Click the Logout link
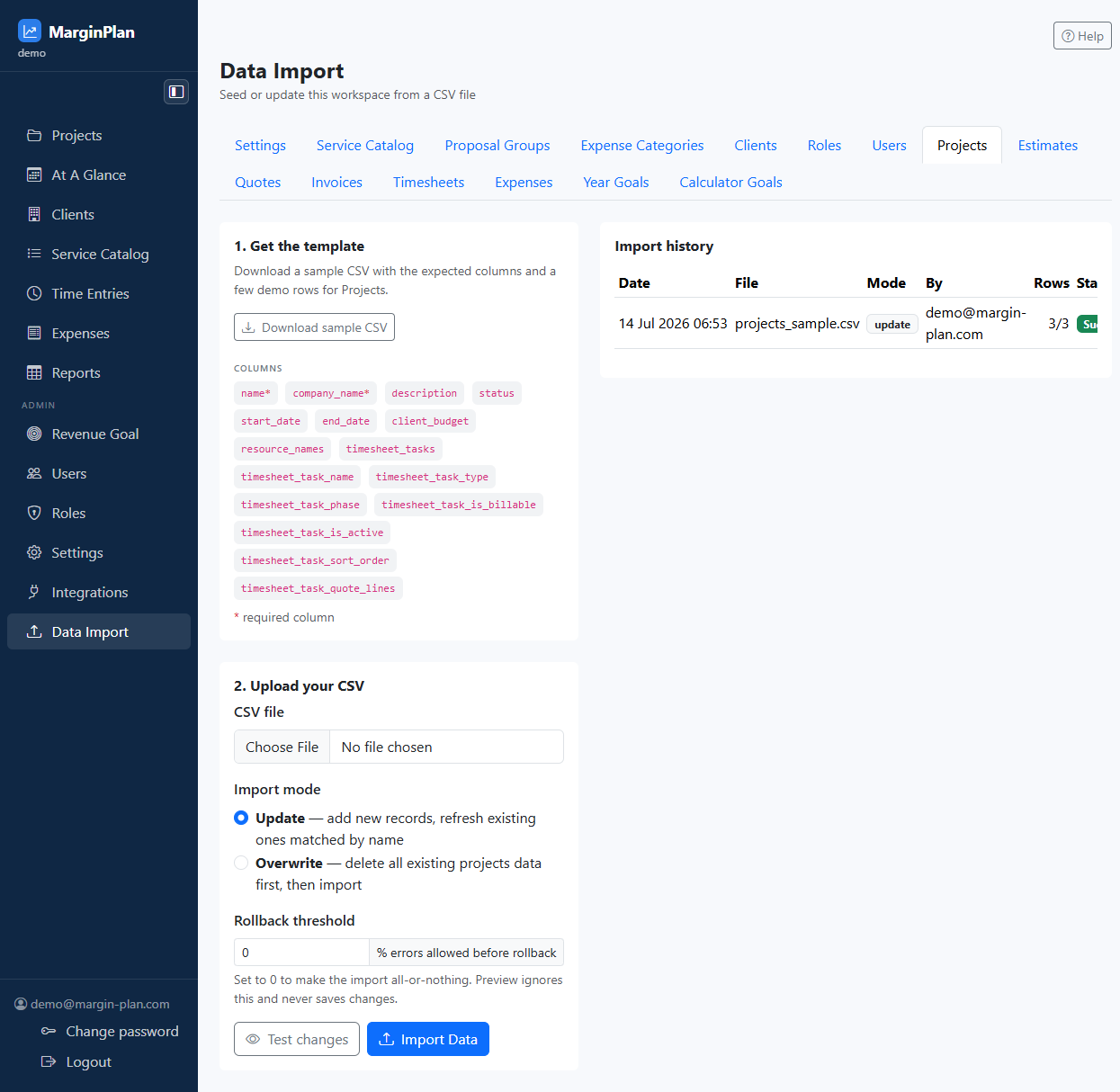The image size is (1120, 1092). click(88, 1061)
